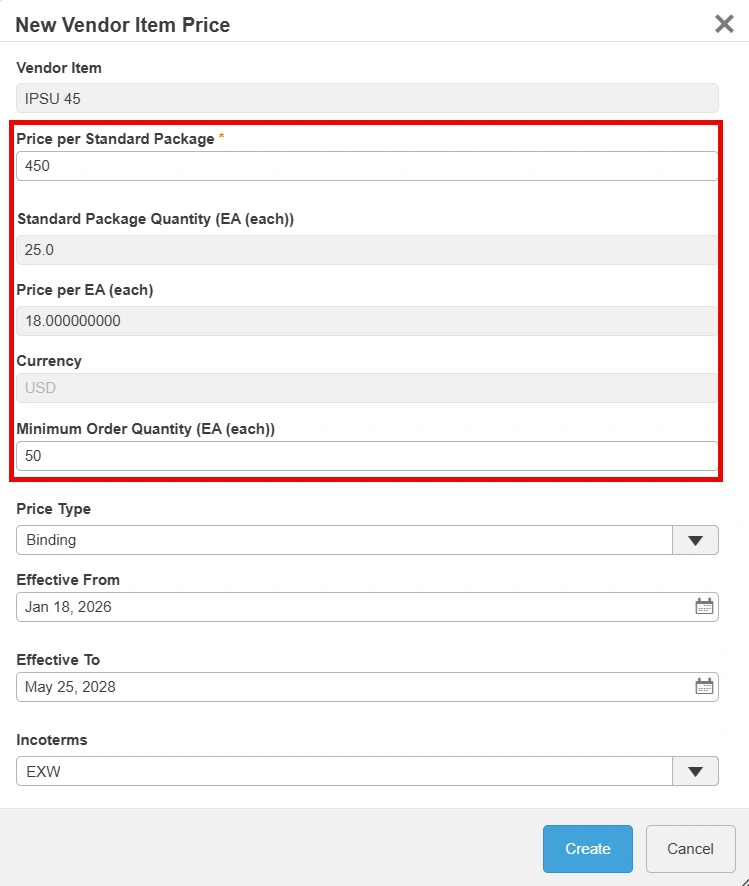Image resolution: width=749 pixels, height=886 pixels.
Task: Close the New Vendor Item Price dialog
Action: [724, 24]
